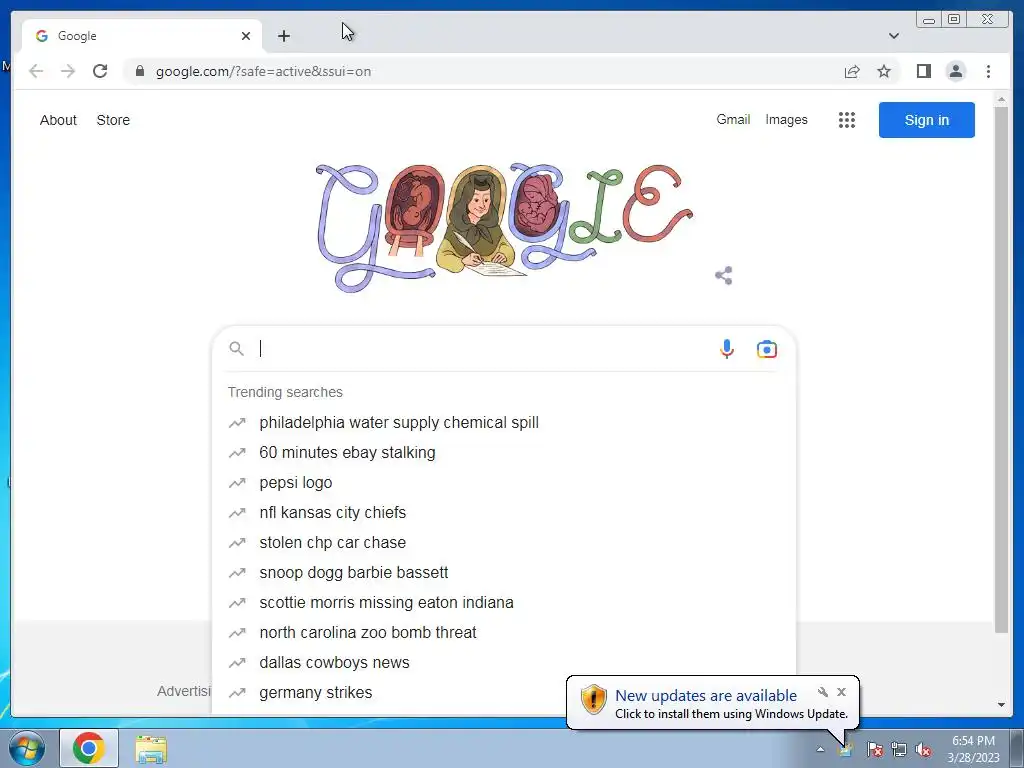Click the address bar URL

[x=263, y=71]
